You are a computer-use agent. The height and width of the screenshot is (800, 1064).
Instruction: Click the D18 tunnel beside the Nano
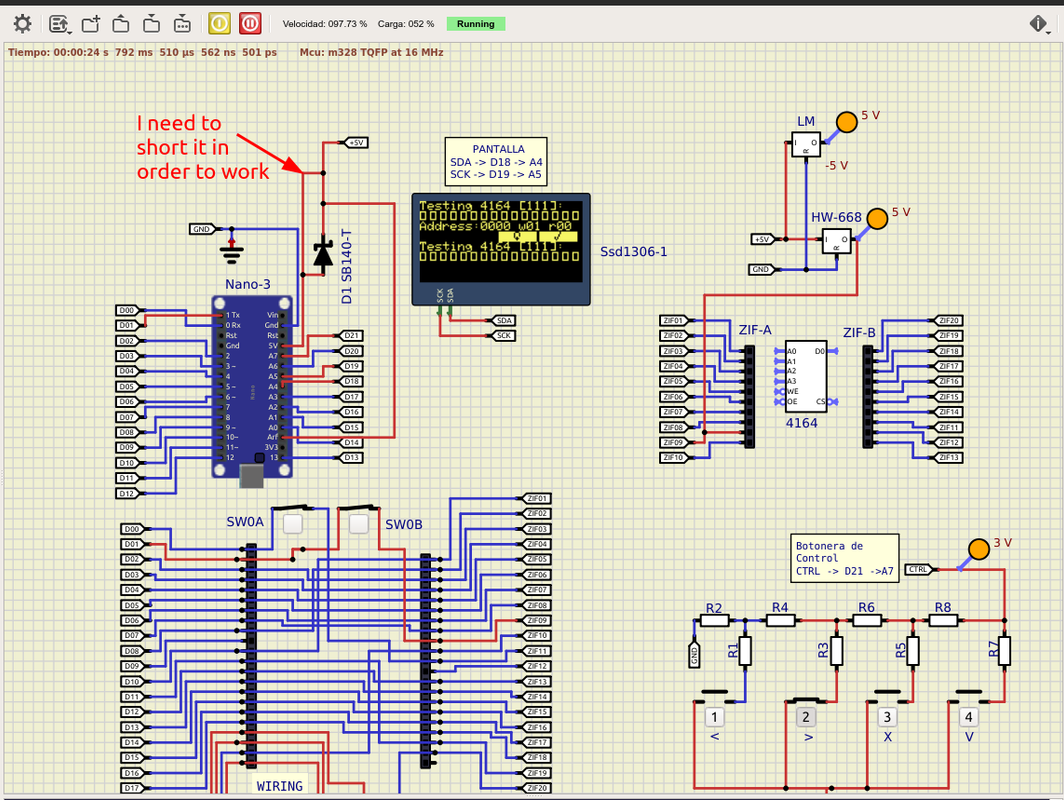point(349,381)
